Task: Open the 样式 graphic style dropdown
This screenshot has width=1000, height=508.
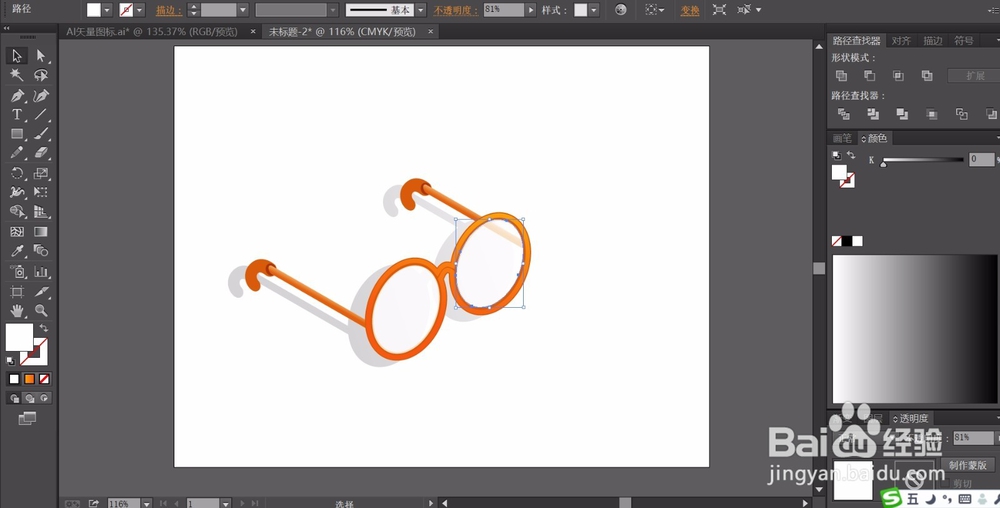Action: click(594, 10)
